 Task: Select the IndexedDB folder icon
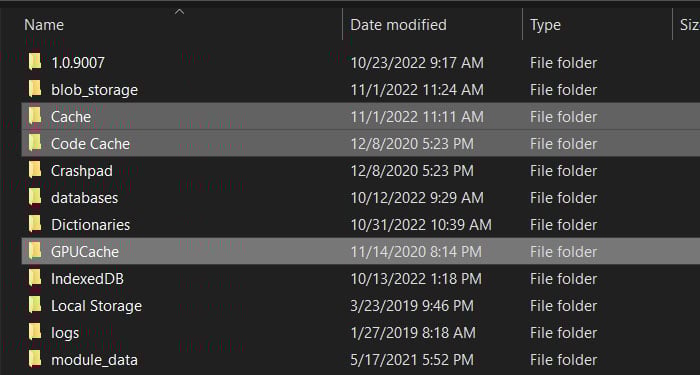point(35,278)
